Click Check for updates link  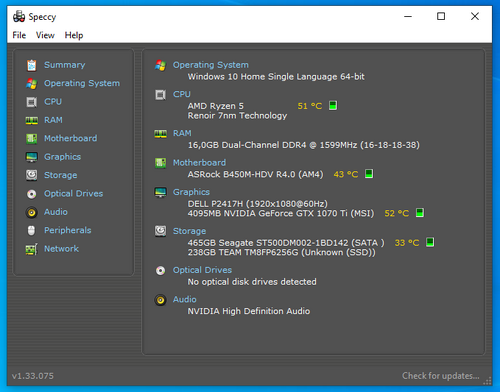pyautogui.click(x=441, y=376)
